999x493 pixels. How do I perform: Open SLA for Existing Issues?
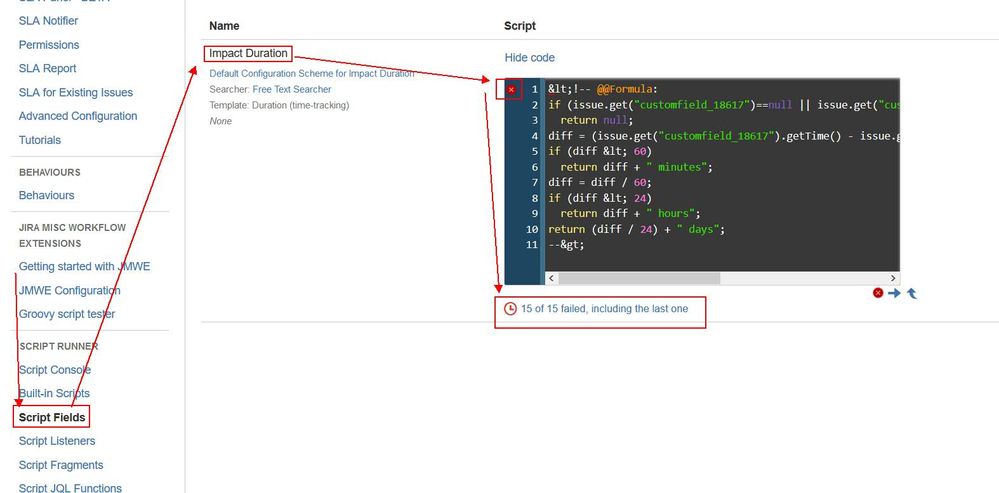76,92
